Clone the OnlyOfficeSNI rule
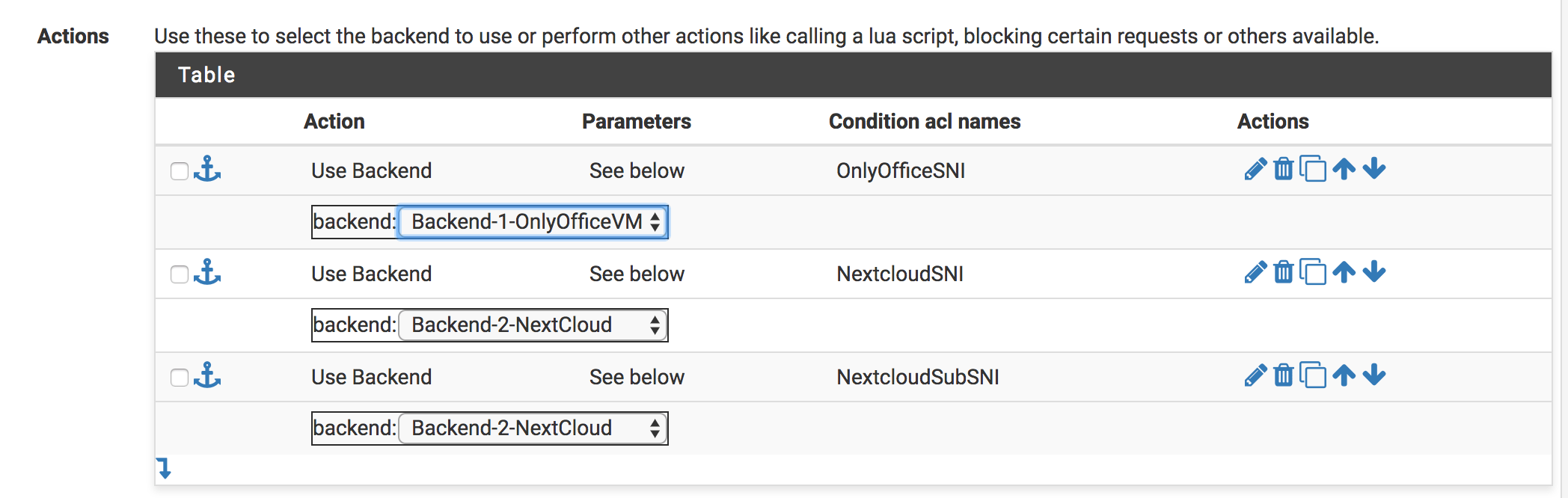This screenshot has height=498, width=1568. click(1314, 170)
